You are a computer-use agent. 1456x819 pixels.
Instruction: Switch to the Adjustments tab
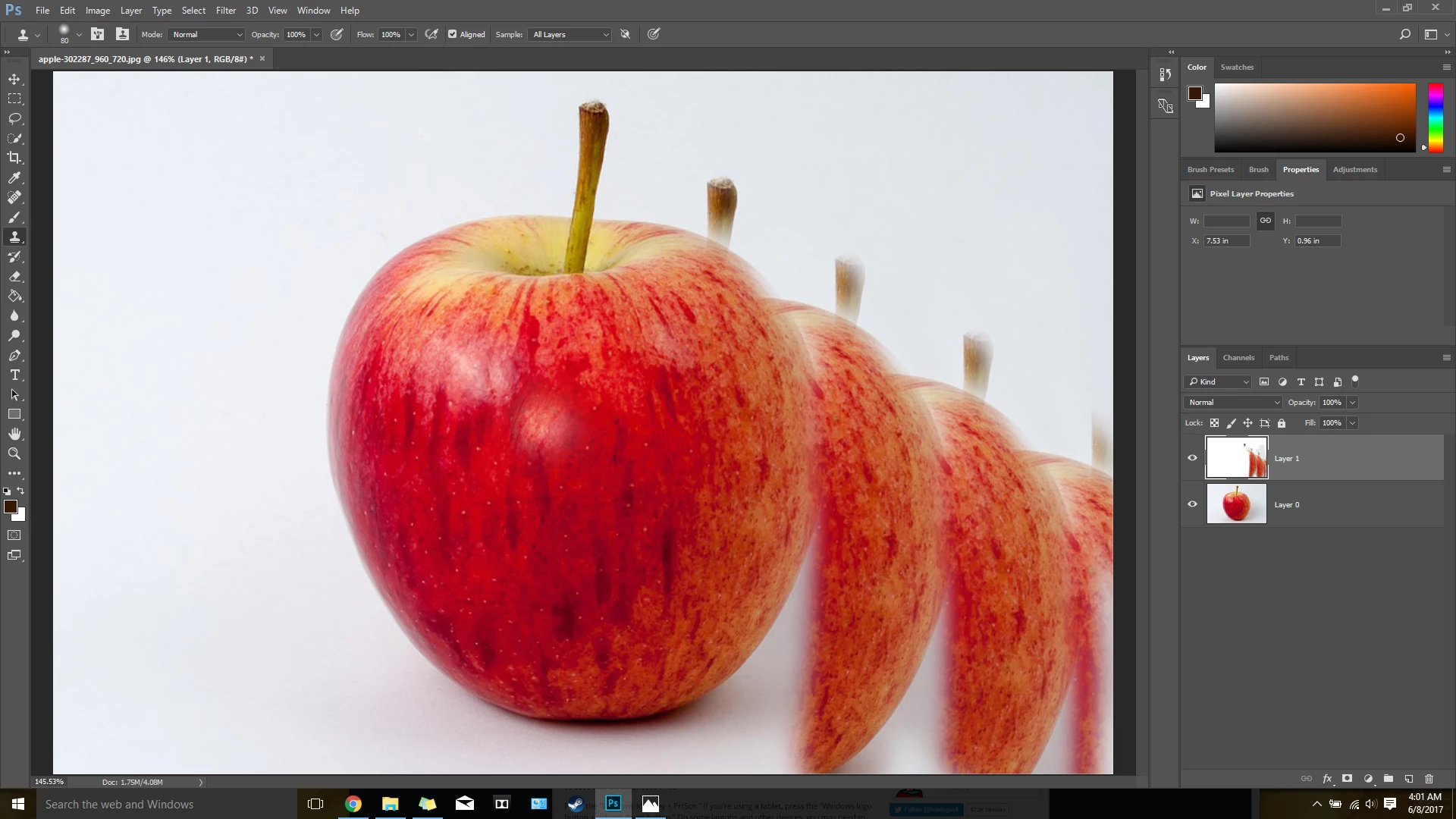[1354, 170]
